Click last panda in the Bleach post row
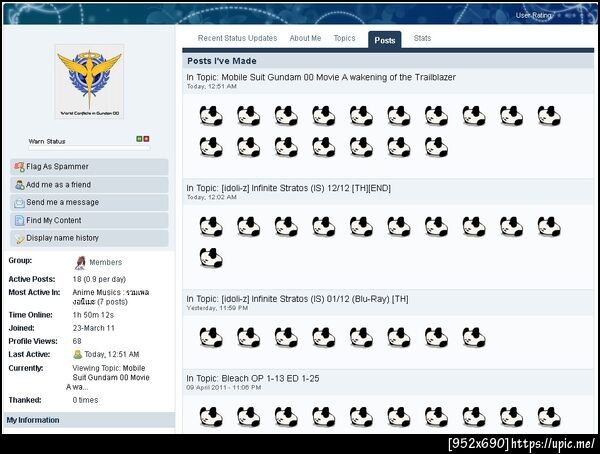 [x=549, y=417]
